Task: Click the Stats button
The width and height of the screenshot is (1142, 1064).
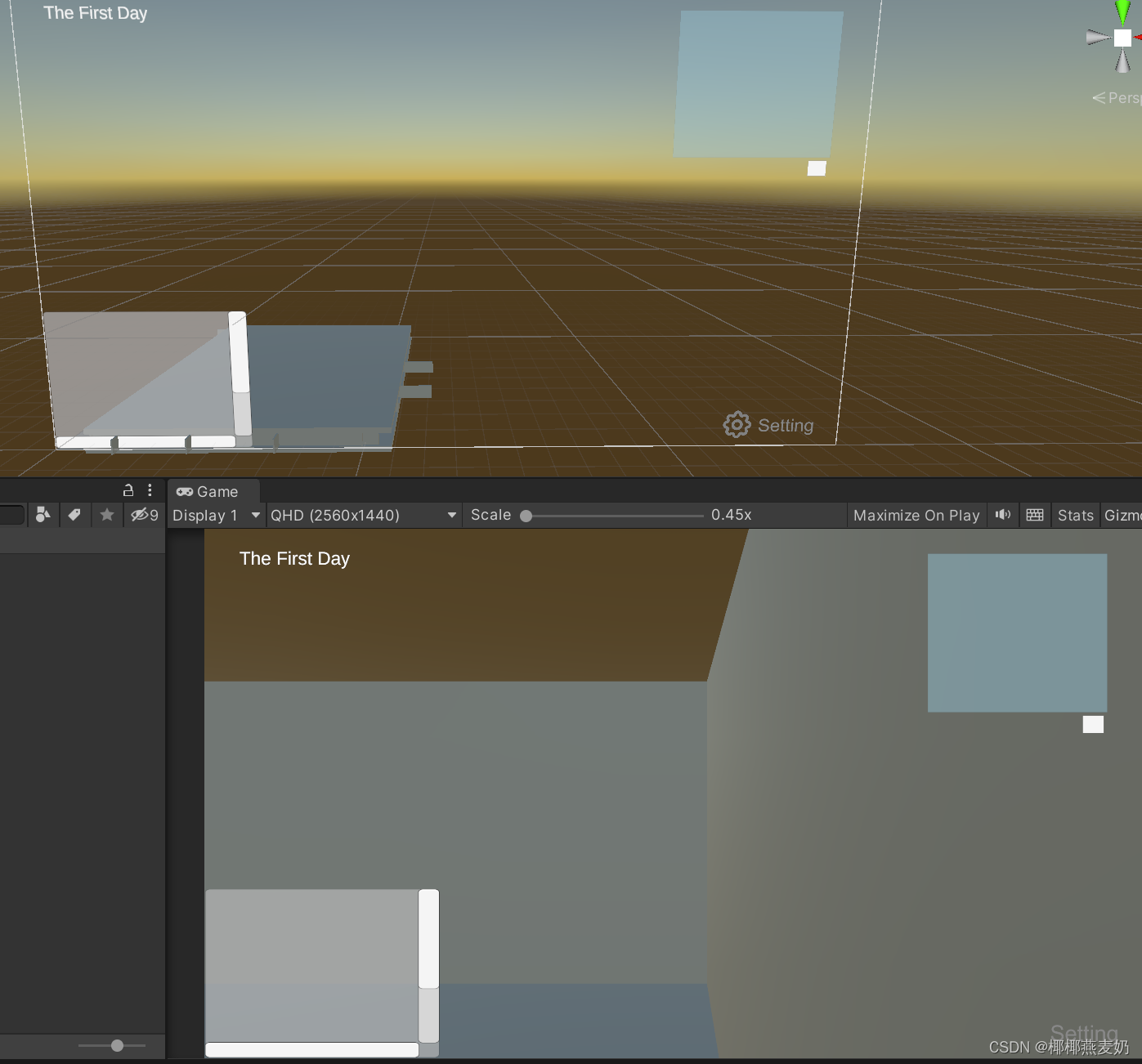Action: point(1075,515)
